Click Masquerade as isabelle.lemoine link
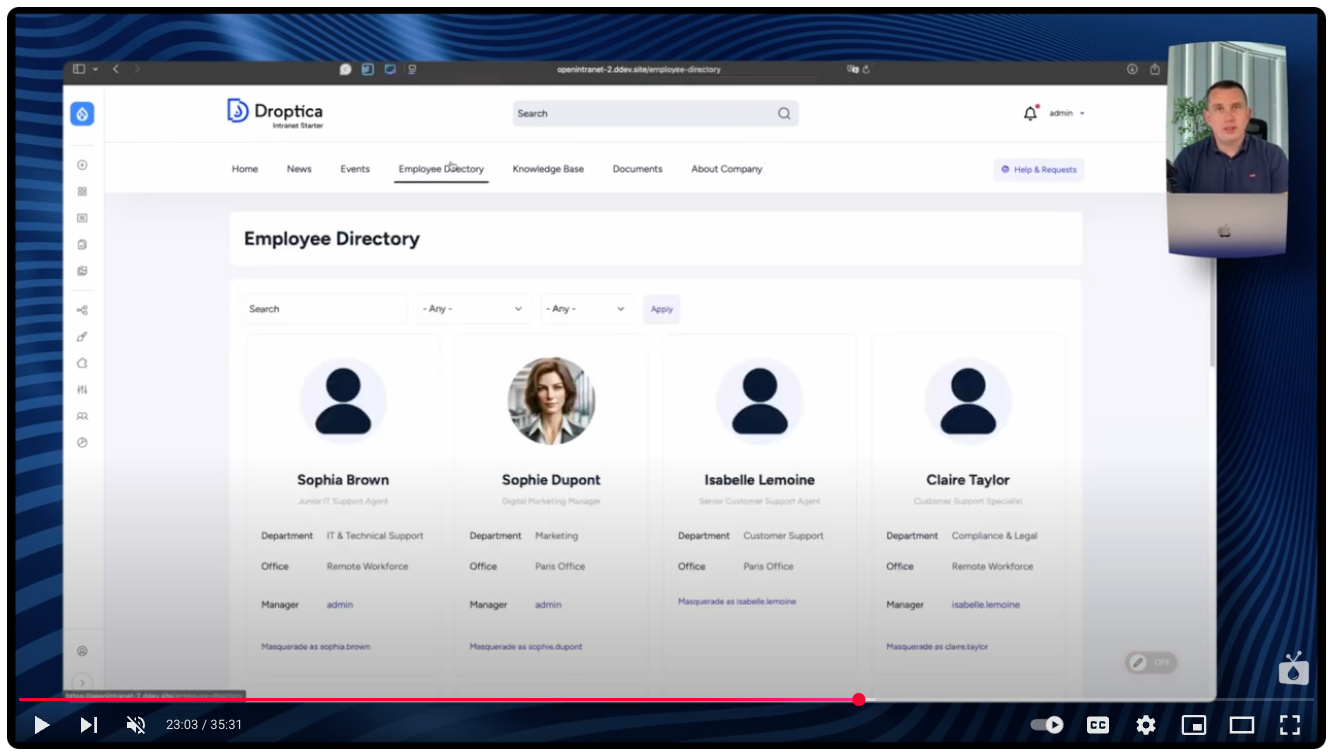This screenshot has width=1333, height=754. [737, 602]
